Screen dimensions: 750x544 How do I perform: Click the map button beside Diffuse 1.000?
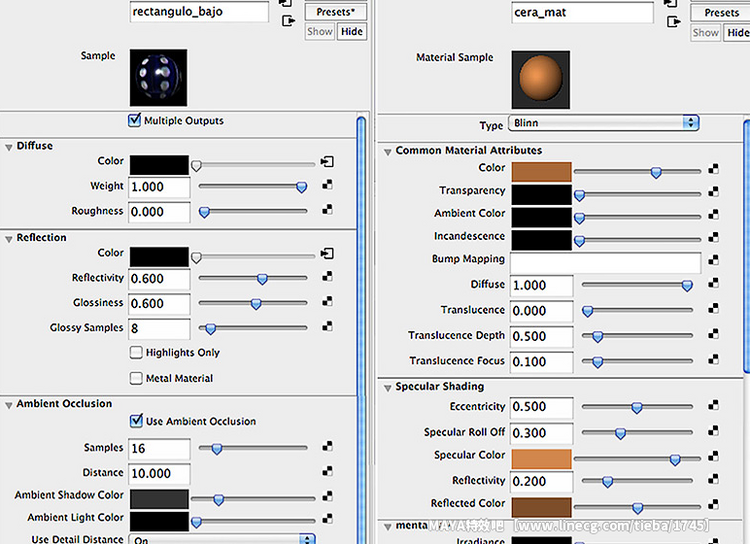click(x=713, y=283)
